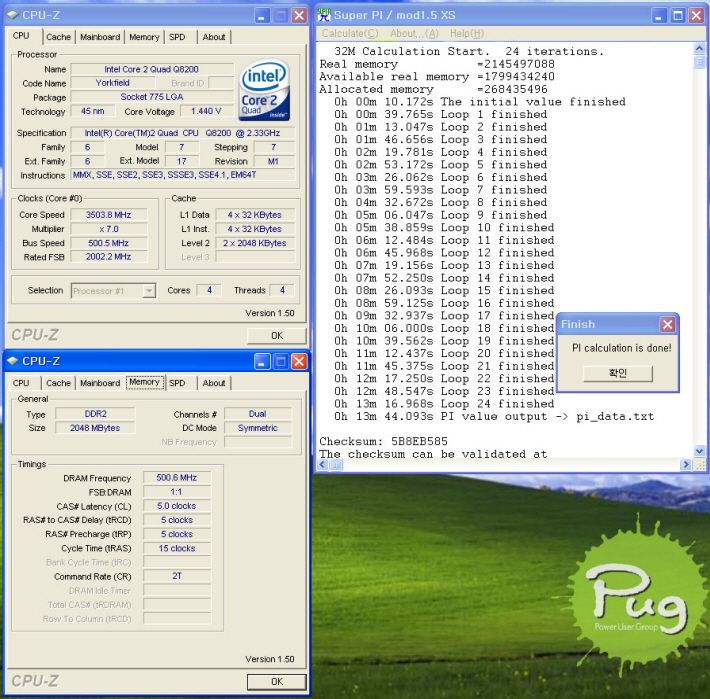Click the FSB:DRAM ratio value 1:1
710x699 pixels.
177,492
